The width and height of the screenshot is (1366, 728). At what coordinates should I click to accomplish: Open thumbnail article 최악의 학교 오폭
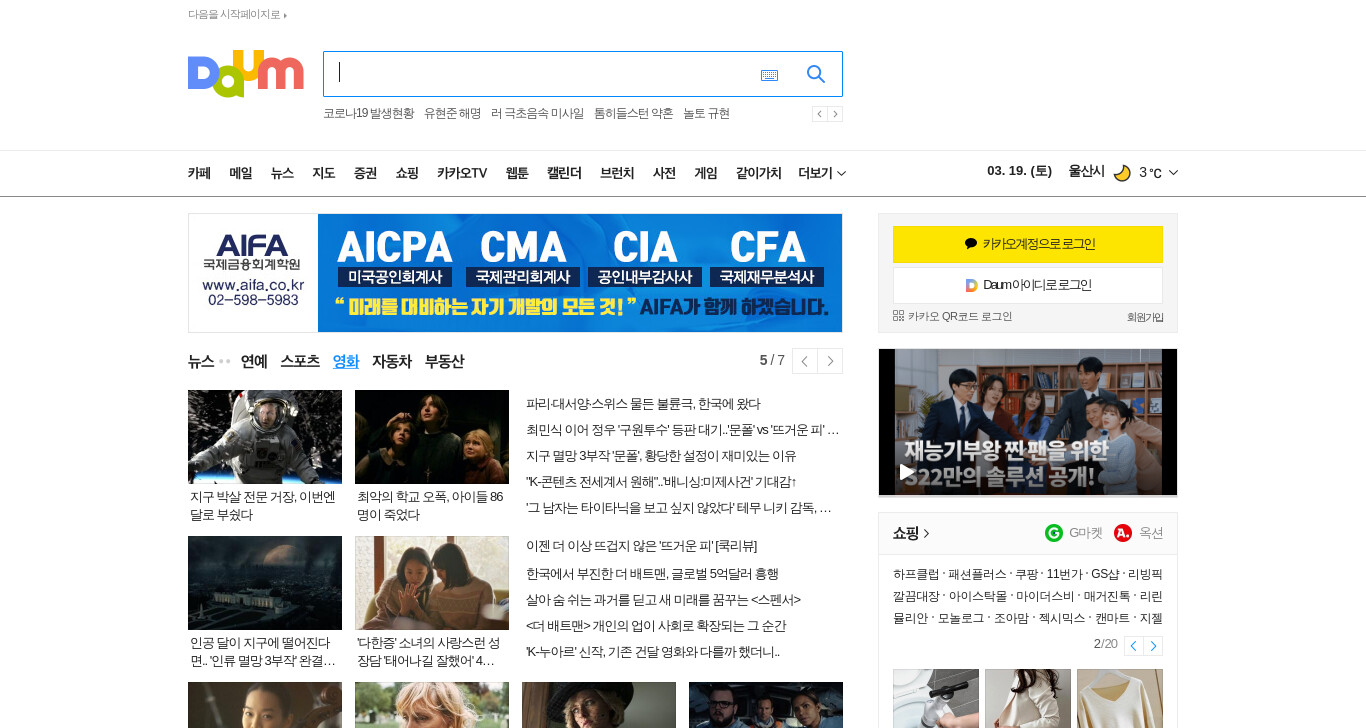click(x=432, y=437)
